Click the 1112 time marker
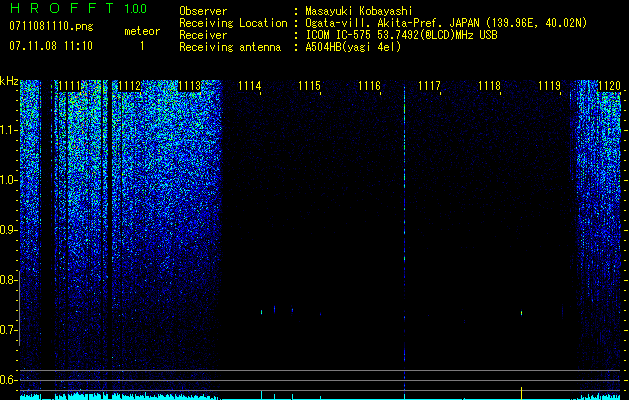This screenshot has width=629, height=400. 130,86
